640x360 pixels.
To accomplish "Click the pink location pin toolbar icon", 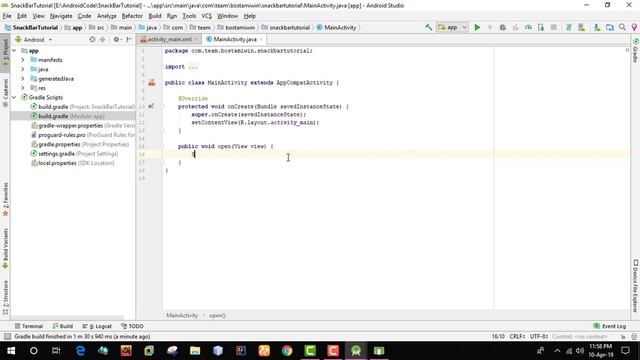I will tap(634, 27).
